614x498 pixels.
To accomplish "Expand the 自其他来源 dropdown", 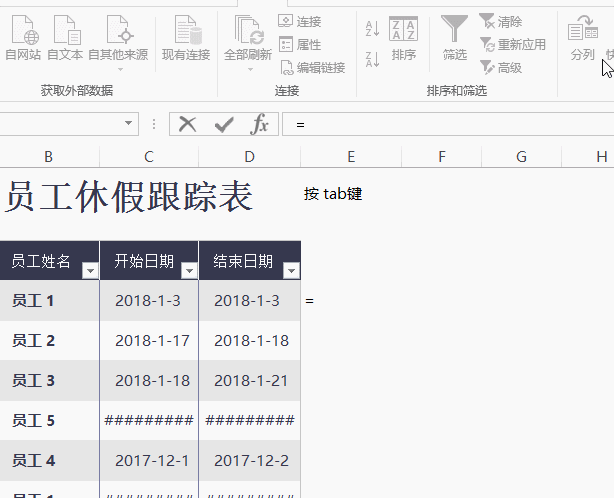I will pyautogui.click(x=118, y=69).
